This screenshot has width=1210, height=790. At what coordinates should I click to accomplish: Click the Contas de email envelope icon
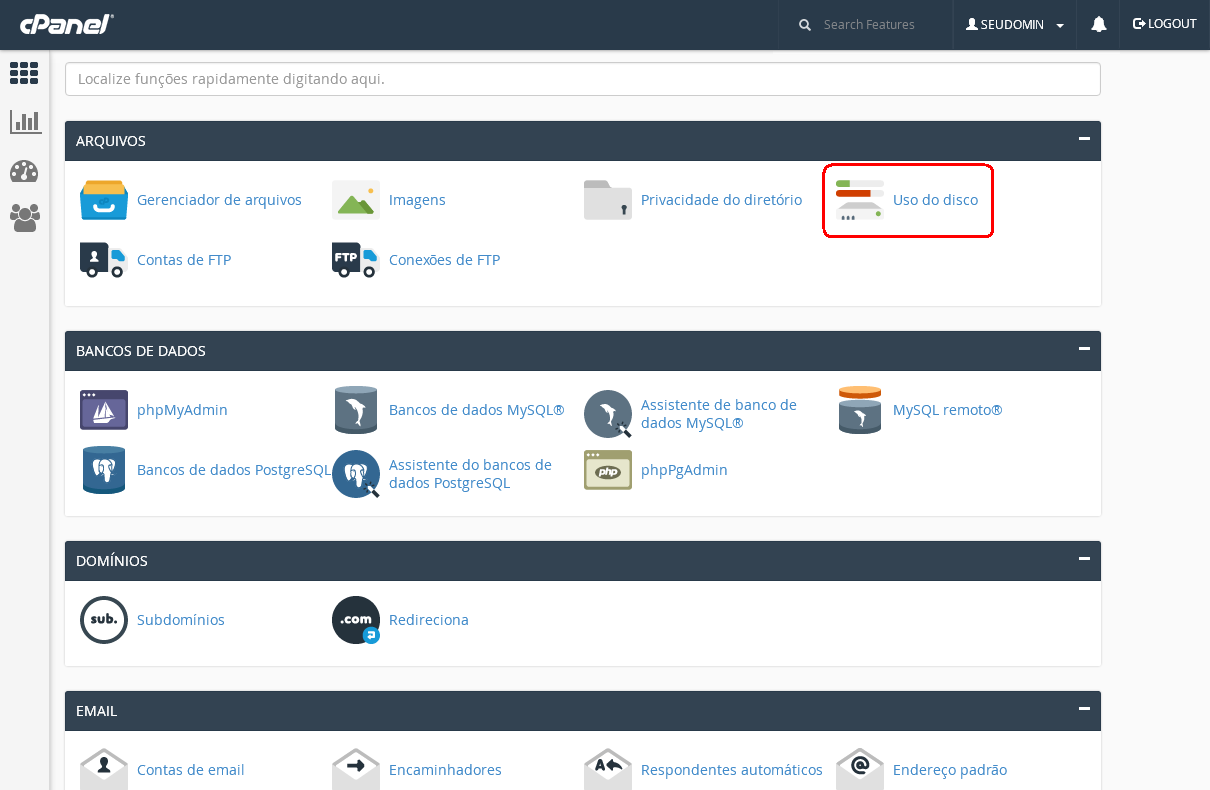[x=104, y=769]
